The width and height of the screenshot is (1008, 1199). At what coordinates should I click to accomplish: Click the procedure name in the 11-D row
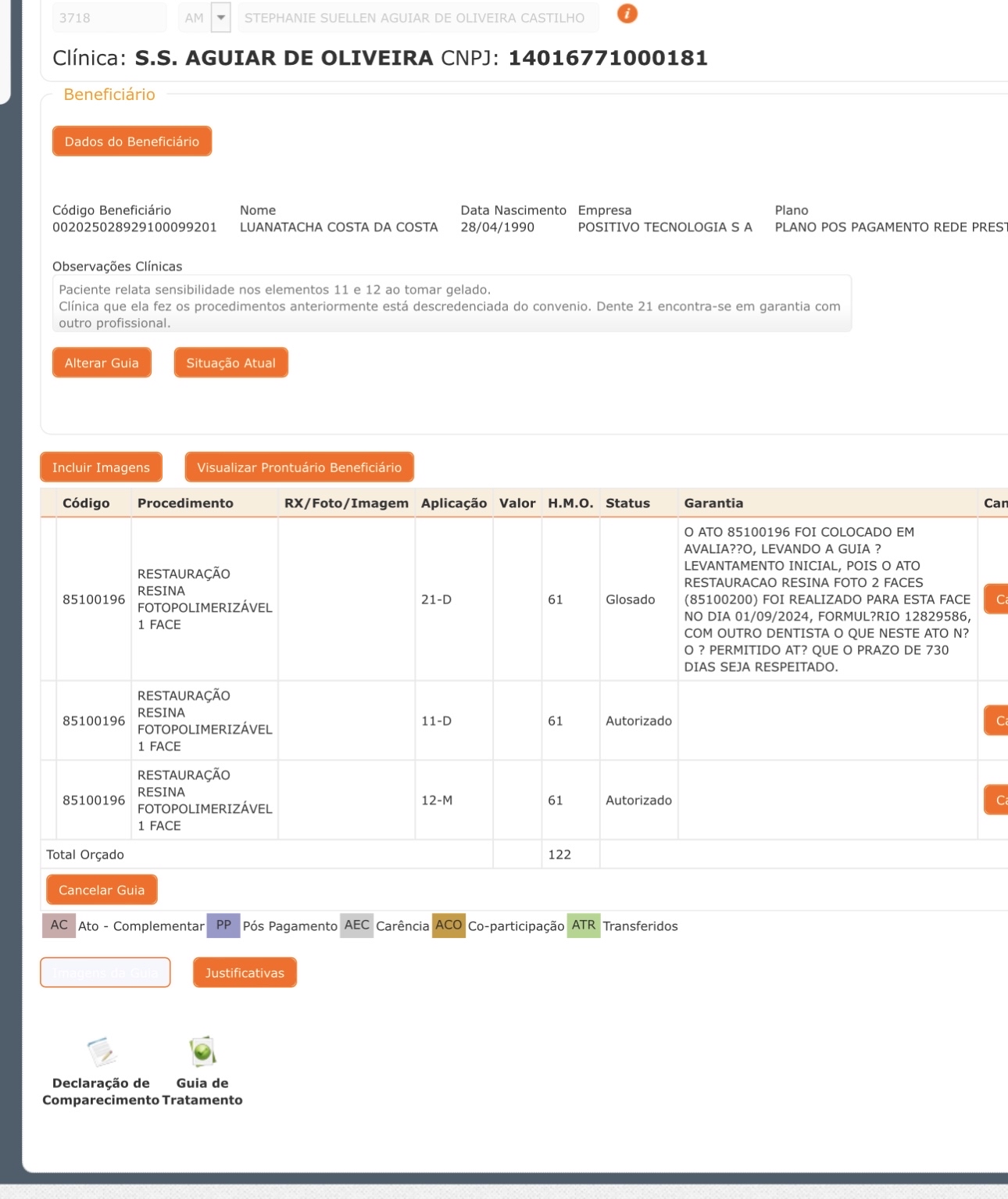tap(205, 721)
